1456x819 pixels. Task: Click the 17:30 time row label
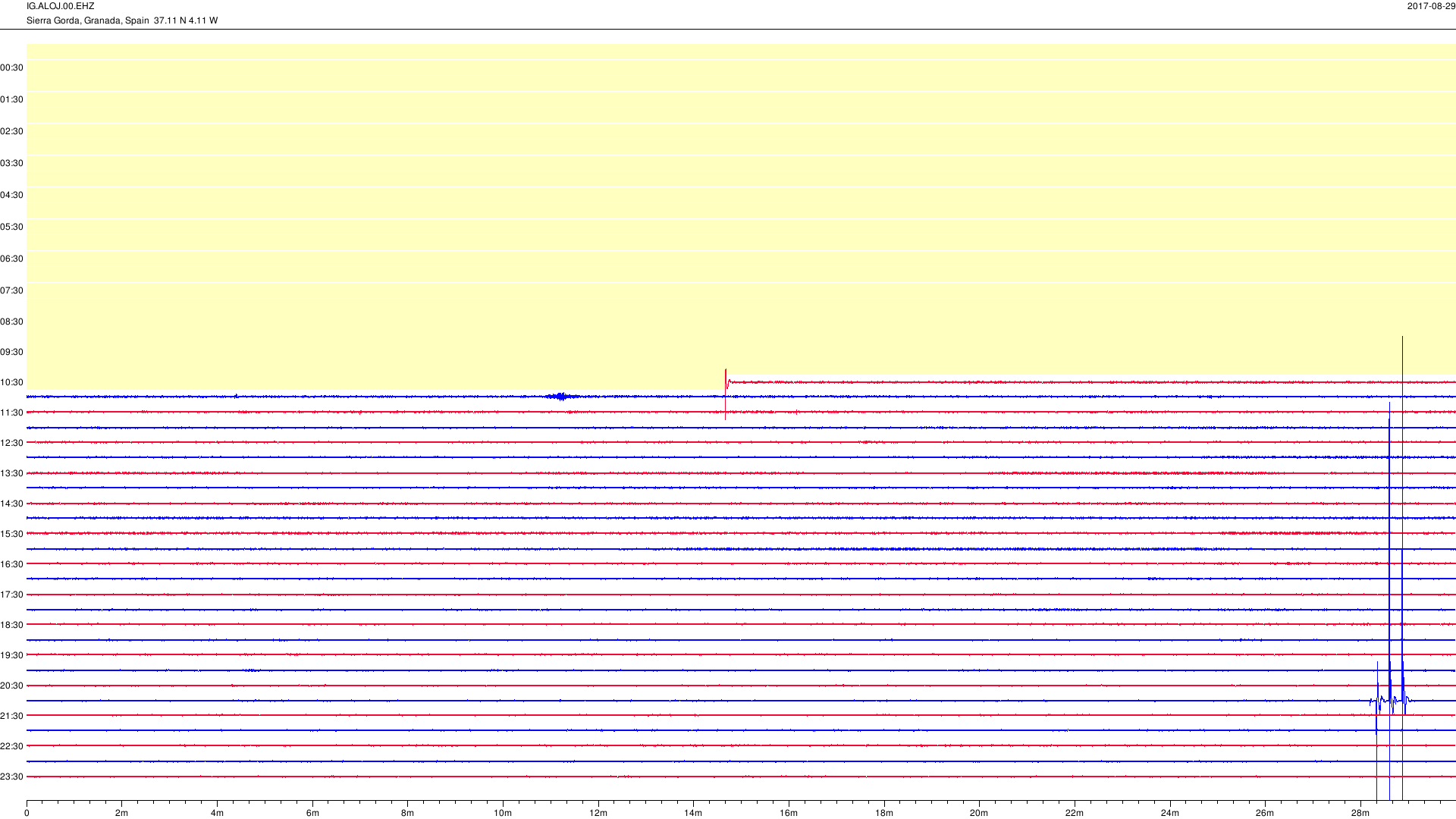click(x=11, y=595)
